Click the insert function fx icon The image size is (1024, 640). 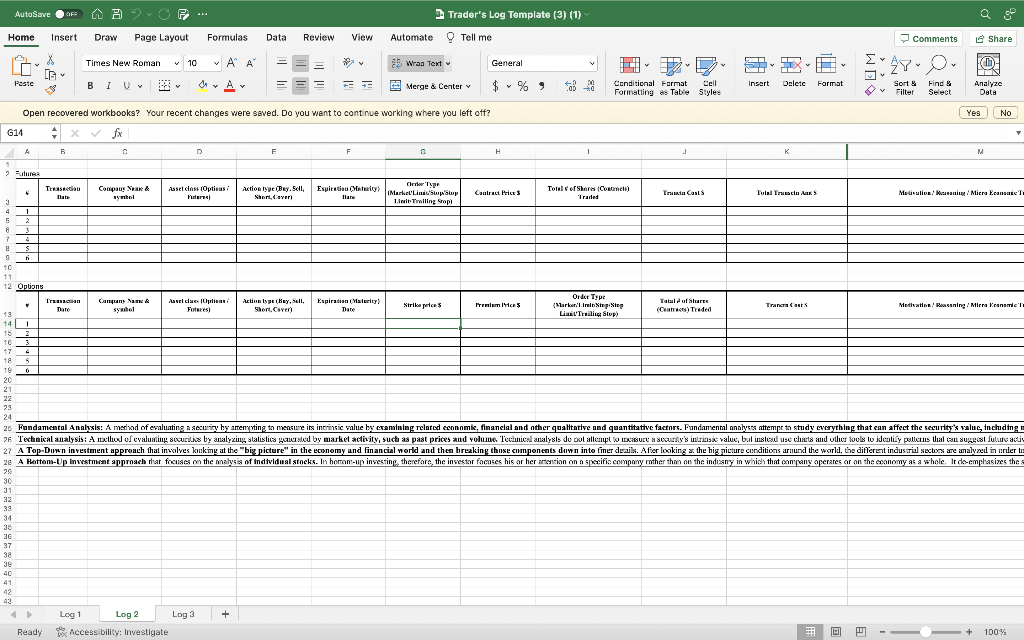click(x=118, y=133)
